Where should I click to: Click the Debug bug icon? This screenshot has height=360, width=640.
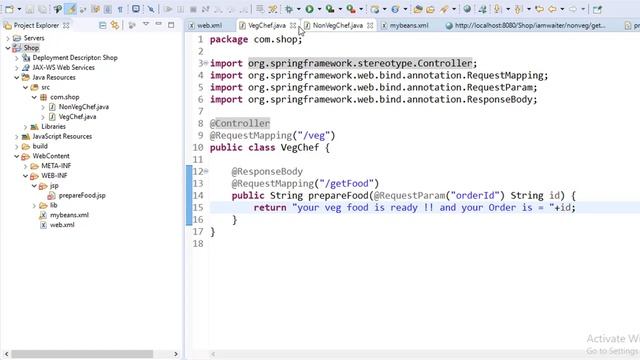point(289,9)
